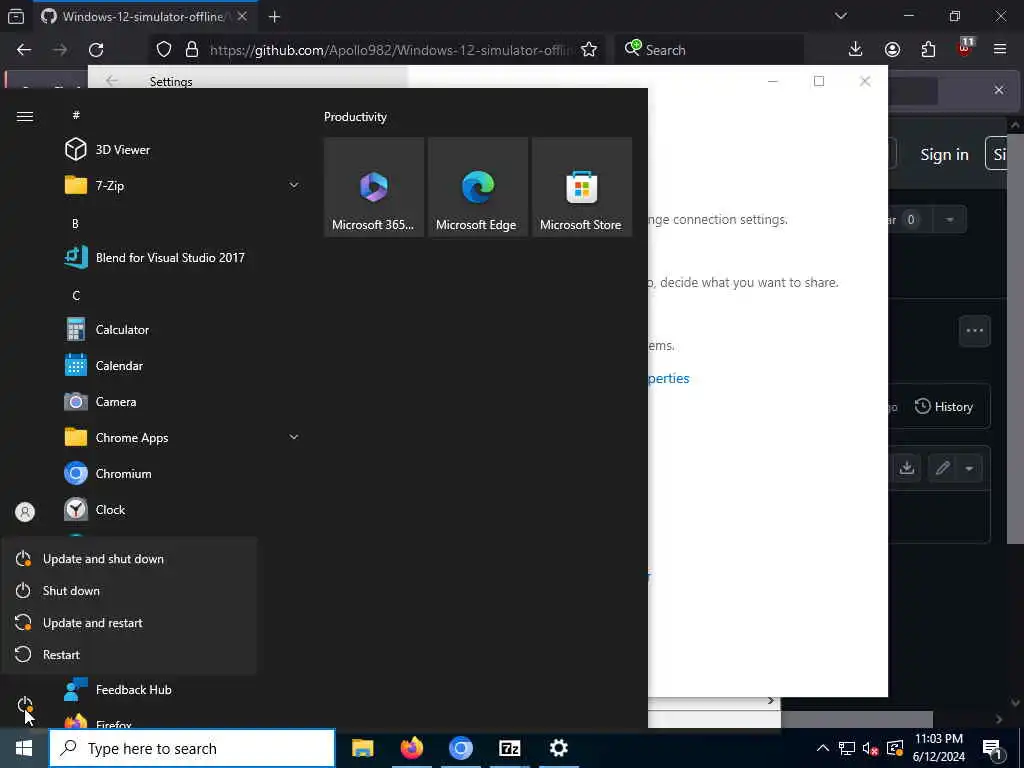Open the notification center icon

pos(993,748)
